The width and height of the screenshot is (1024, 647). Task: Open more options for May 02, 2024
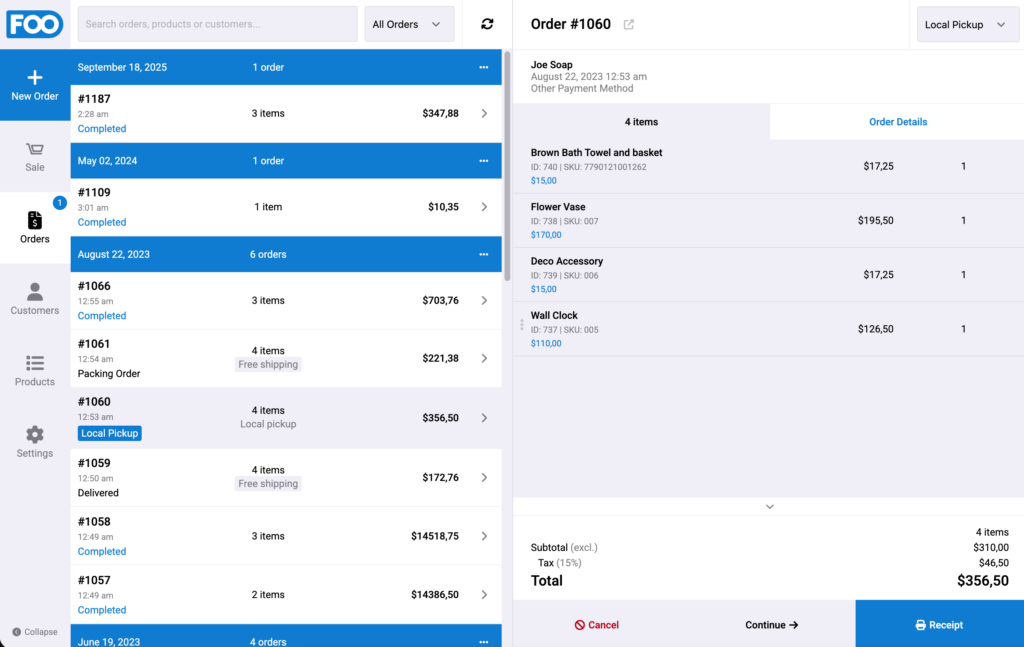483,161
